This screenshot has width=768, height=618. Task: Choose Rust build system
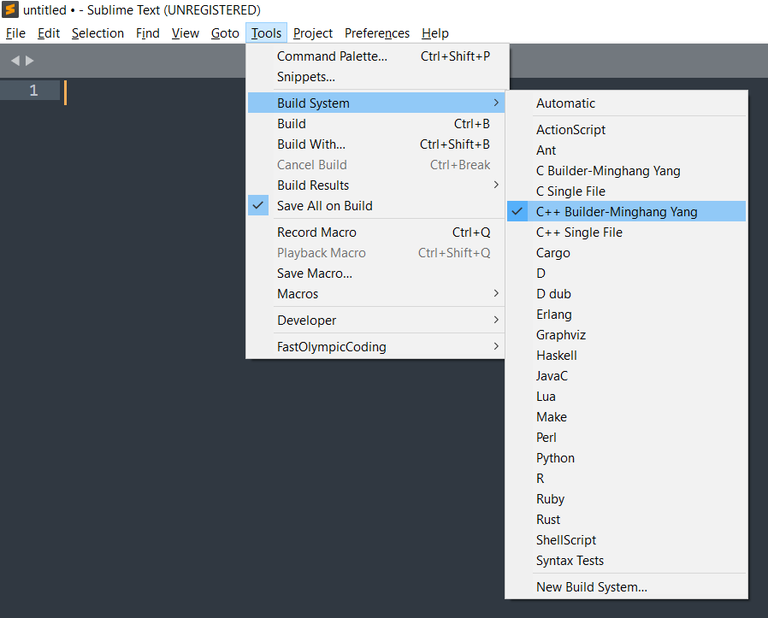[626, 519]
